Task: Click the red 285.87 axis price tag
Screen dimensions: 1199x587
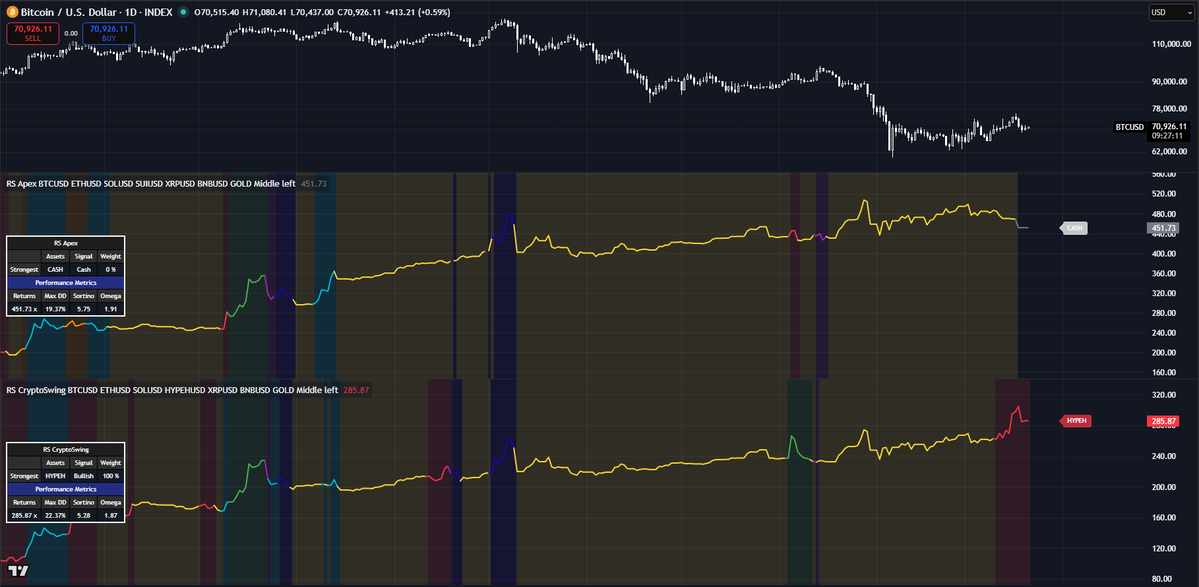Action: click(1162, 420)
